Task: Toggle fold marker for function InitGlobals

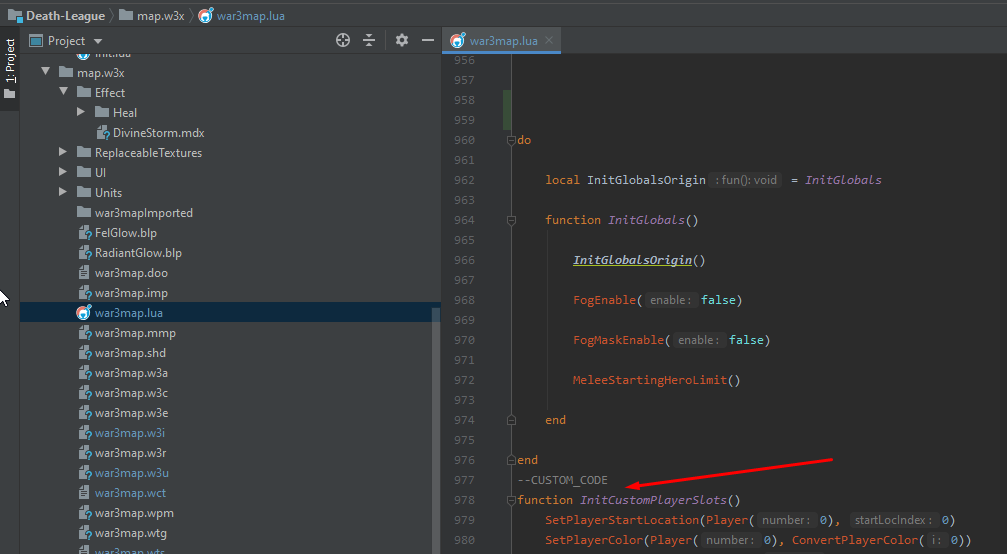Action: click(x=511, y=220)
